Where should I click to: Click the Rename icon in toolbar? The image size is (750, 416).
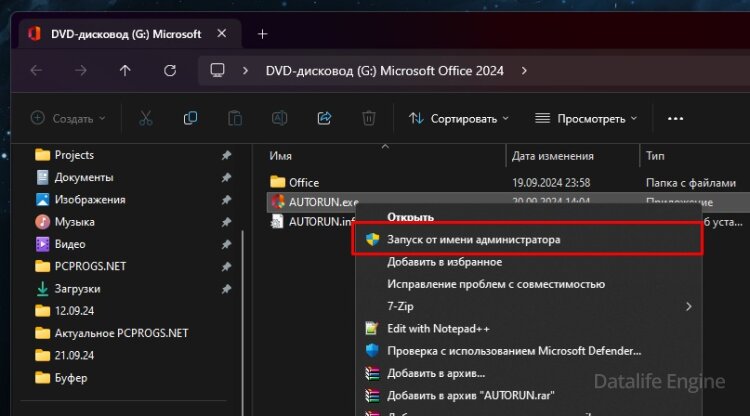[280, 118]
